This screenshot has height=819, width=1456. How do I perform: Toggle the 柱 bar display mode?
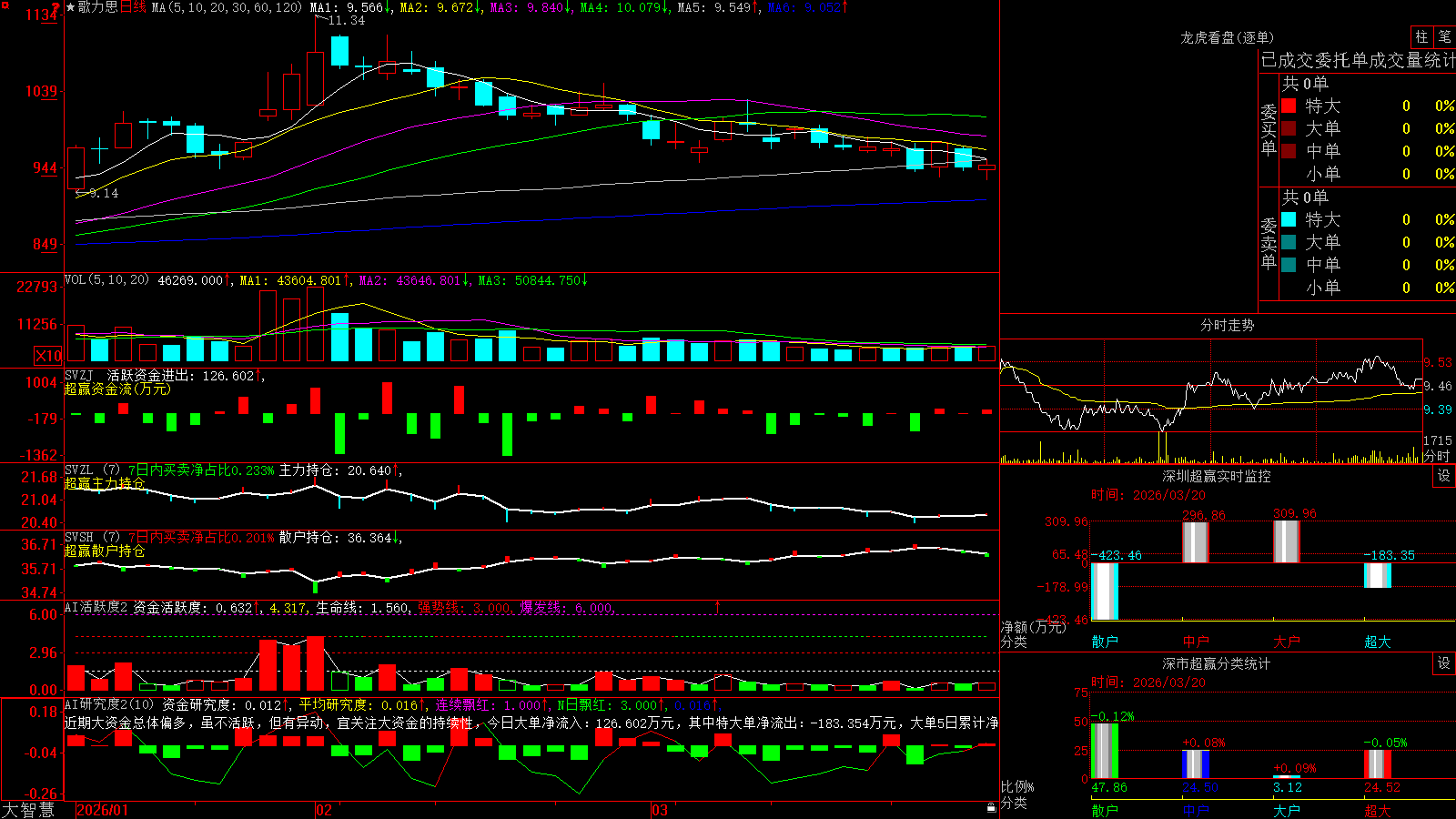coord(1421,37)
